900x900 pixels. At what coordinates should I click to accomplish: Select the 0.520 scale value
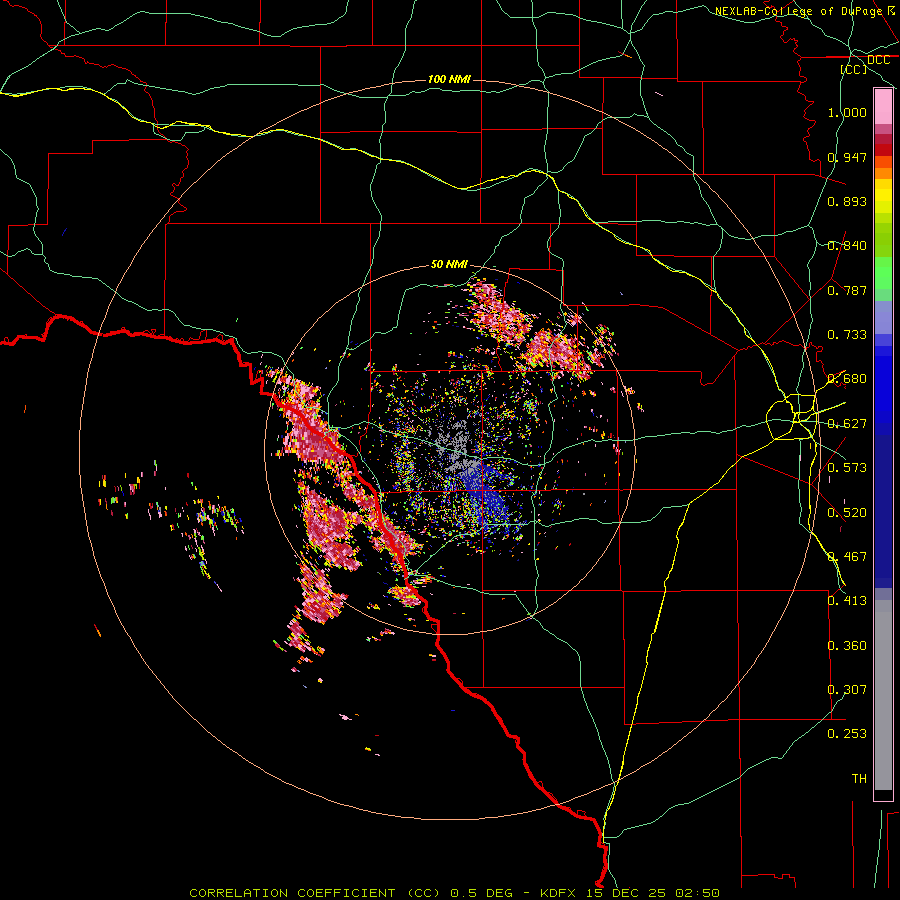click(x=847, y=513)
